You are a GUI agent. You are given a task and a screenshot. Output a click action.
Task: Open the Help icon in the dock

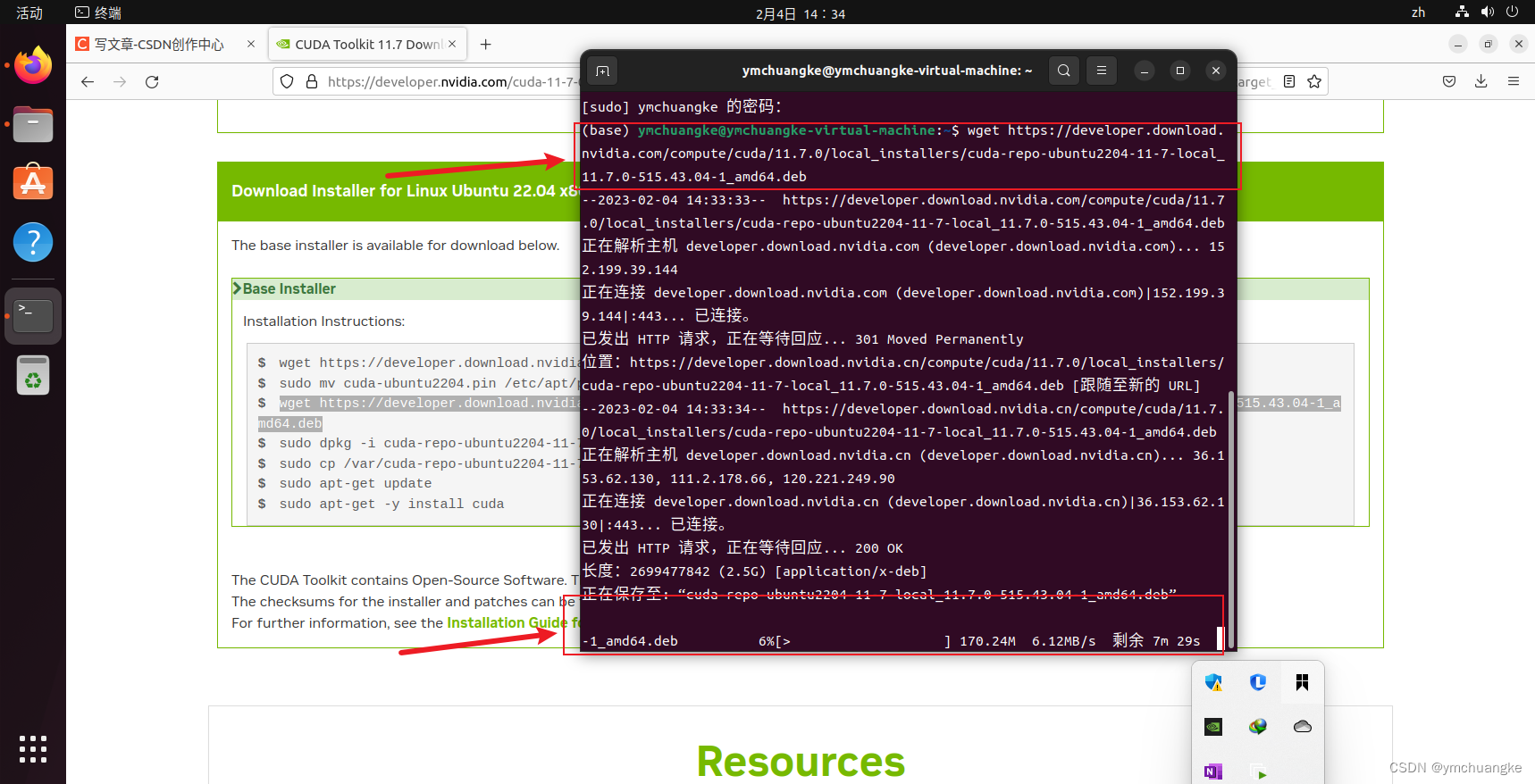(33, 242)
